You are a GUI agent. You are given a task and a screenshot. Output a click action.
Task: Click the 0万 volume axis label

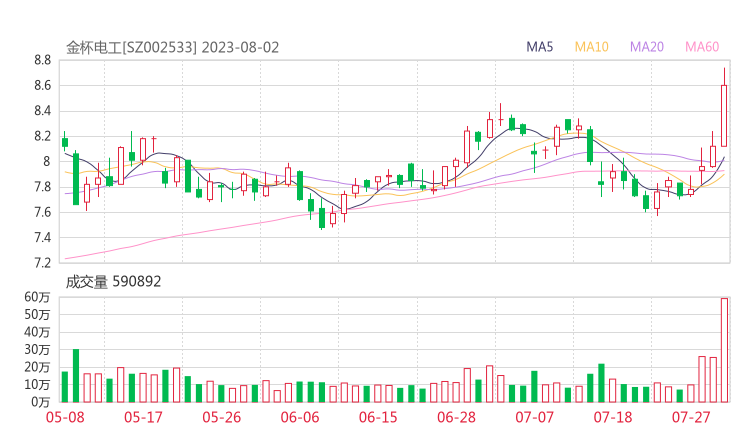(x=41, y=402)
